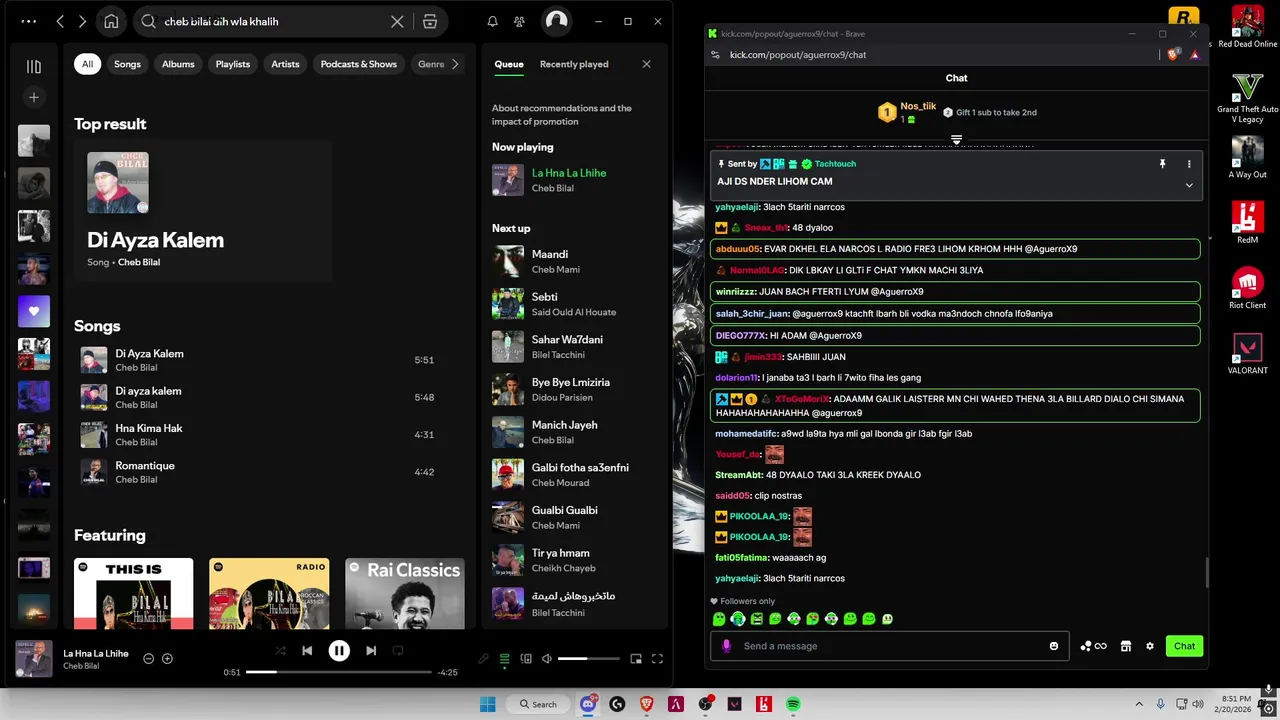1280x720 pixels.
Task: Toggle the Queue view icon in player bar
Action: pyautogui.click(x=505, y=659)
